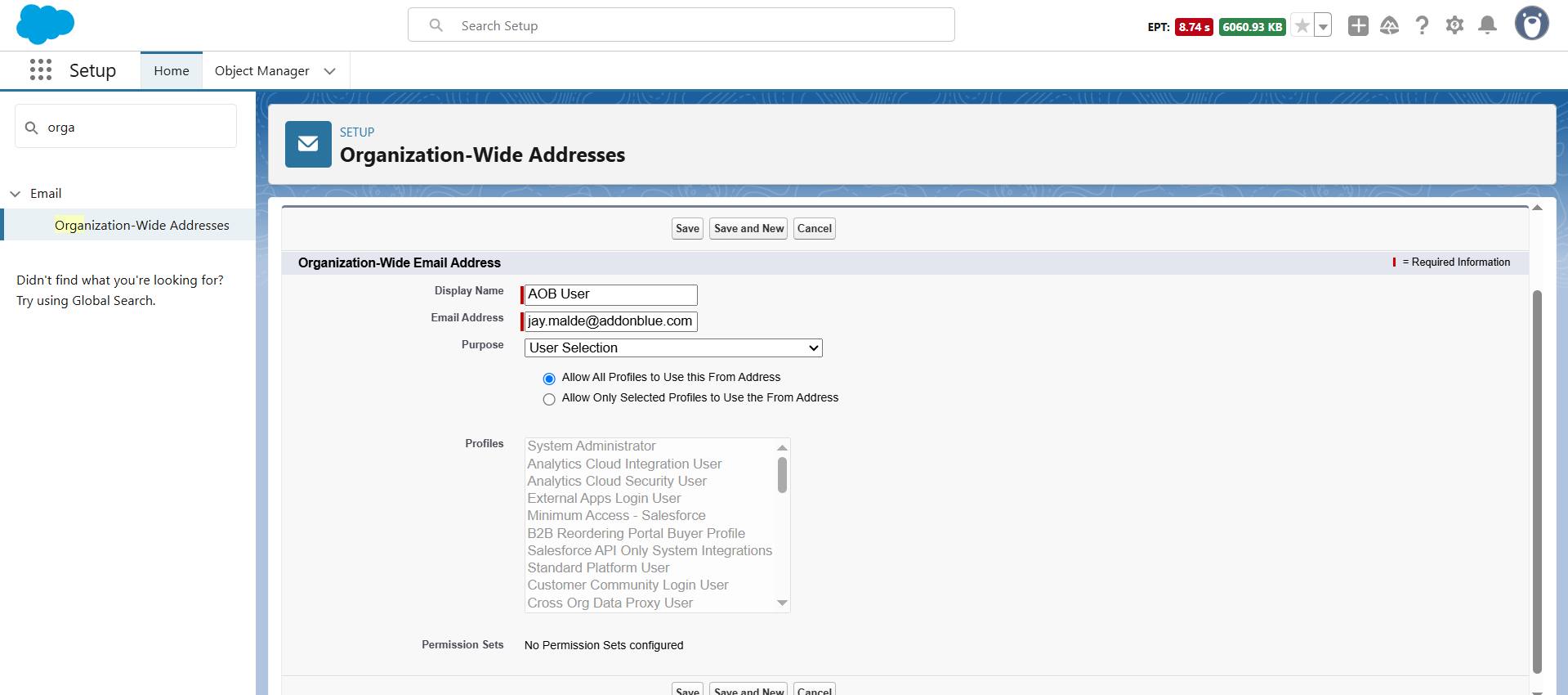1568x695 pixels.
Task: Open the favorites list dropdown arrow
Action: tap(1323, 26)
